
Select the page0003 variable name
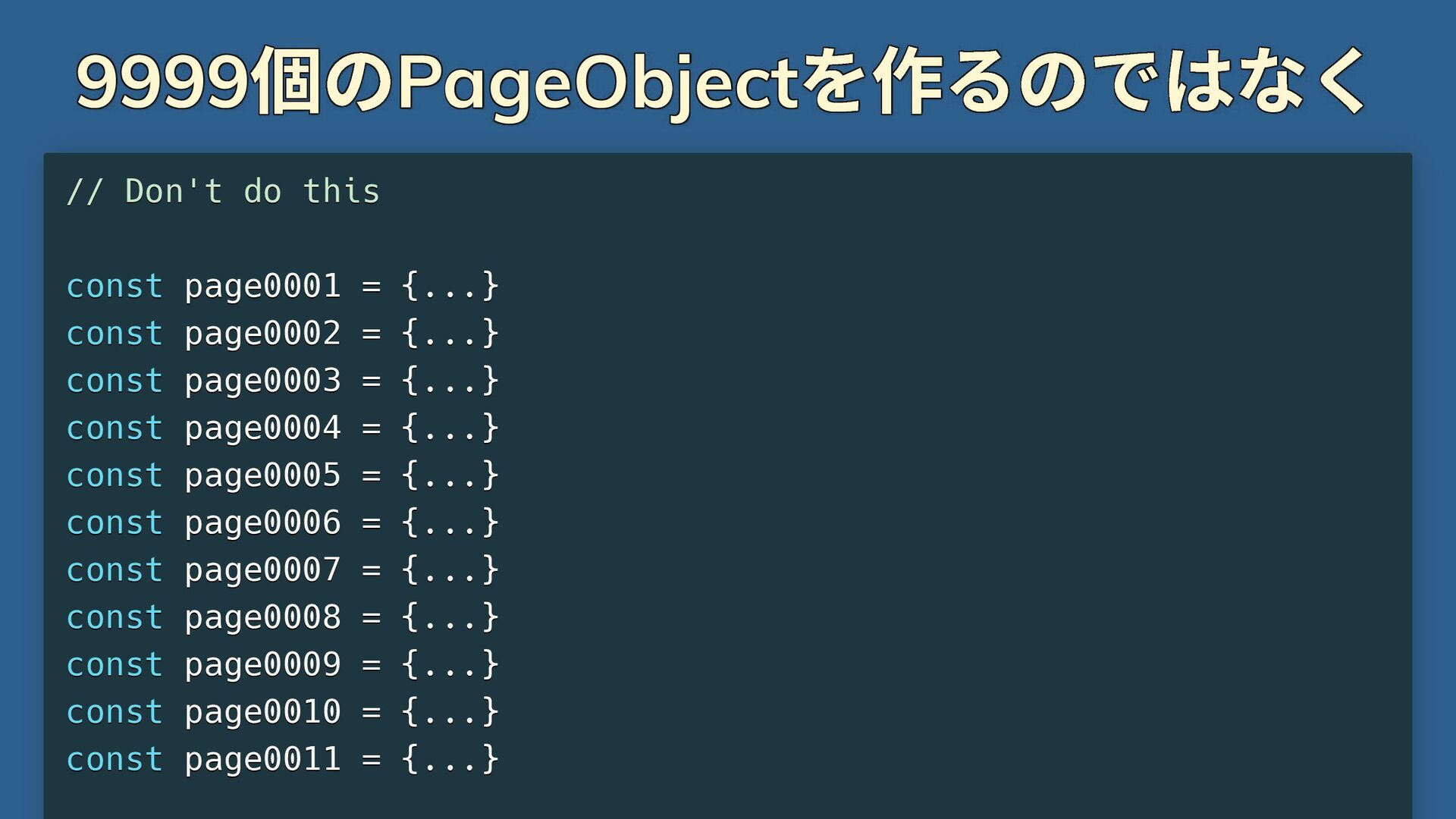262,381
